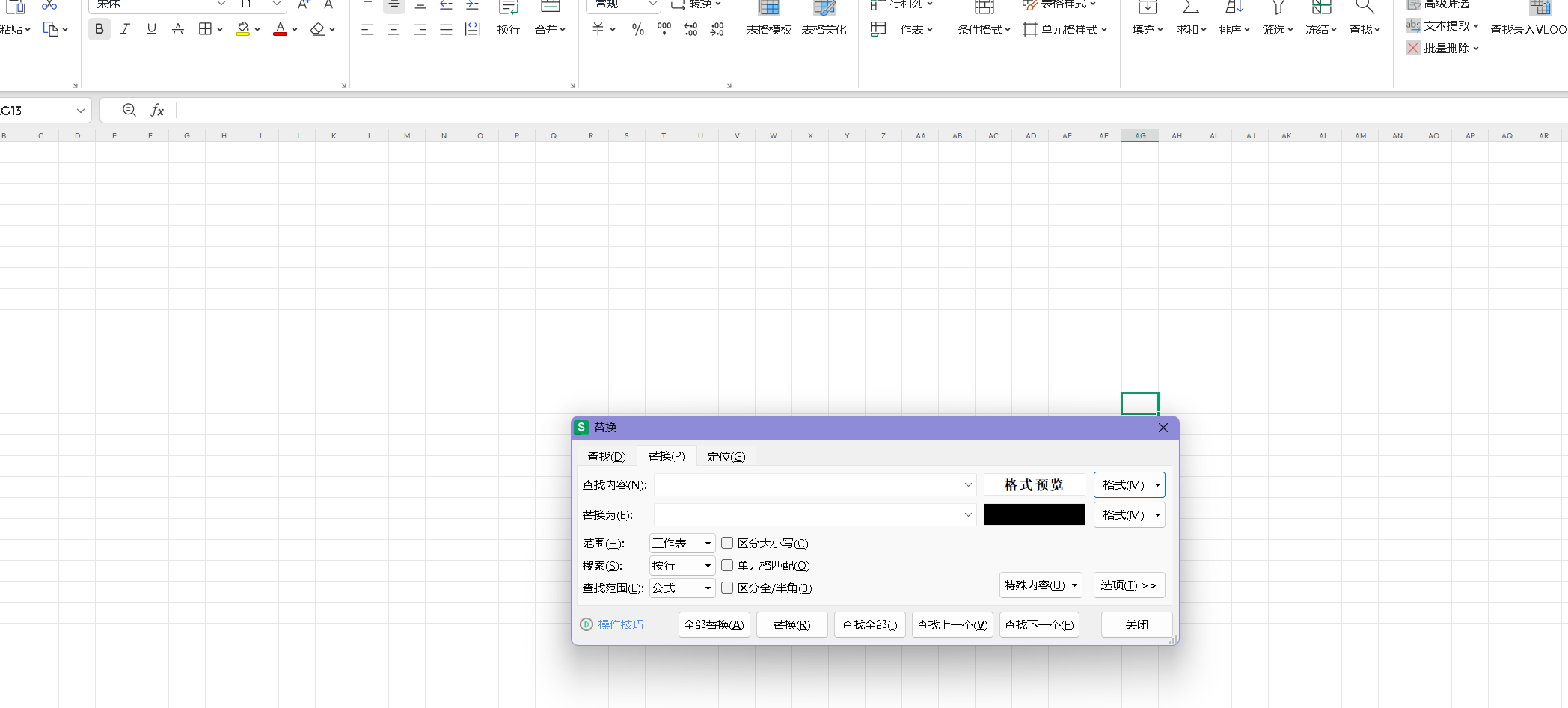Enable 单元格匹配 match entire cell checkbox
1568x708 pixels.
(727, 566)
